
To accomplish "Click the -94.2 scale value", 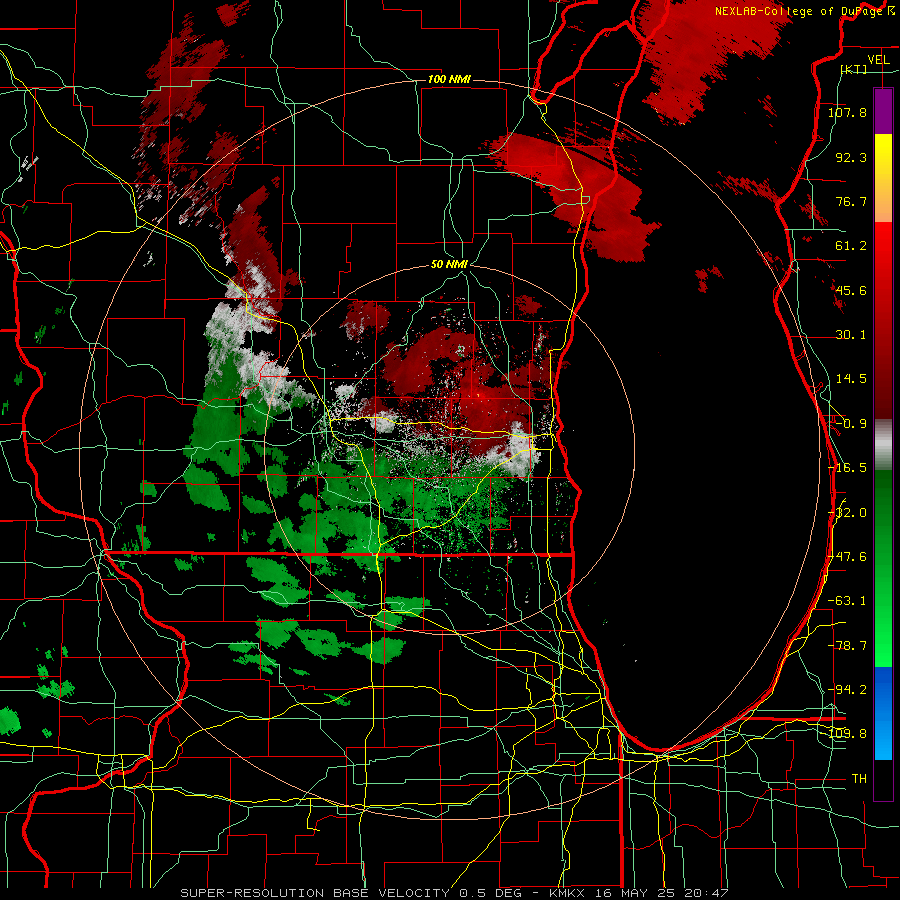I will 847,690.
